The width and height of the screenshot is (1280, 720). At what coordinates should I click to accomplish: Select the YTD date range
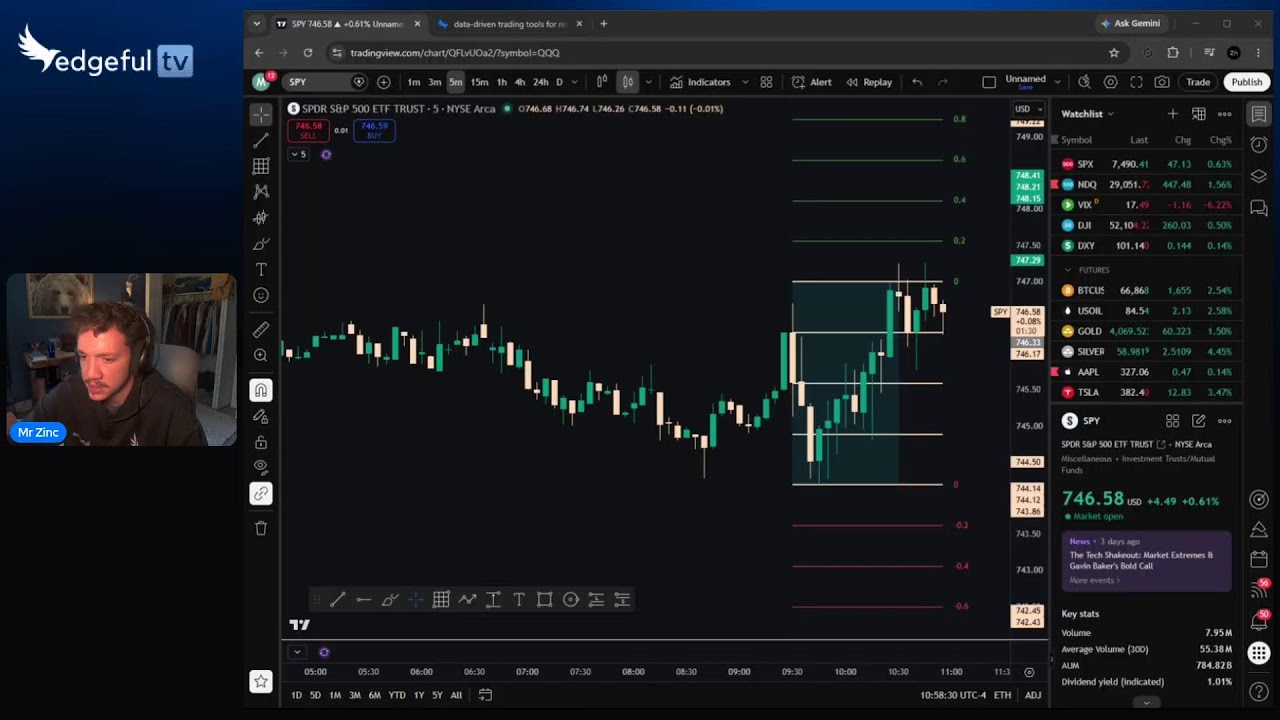pos(397,695)
